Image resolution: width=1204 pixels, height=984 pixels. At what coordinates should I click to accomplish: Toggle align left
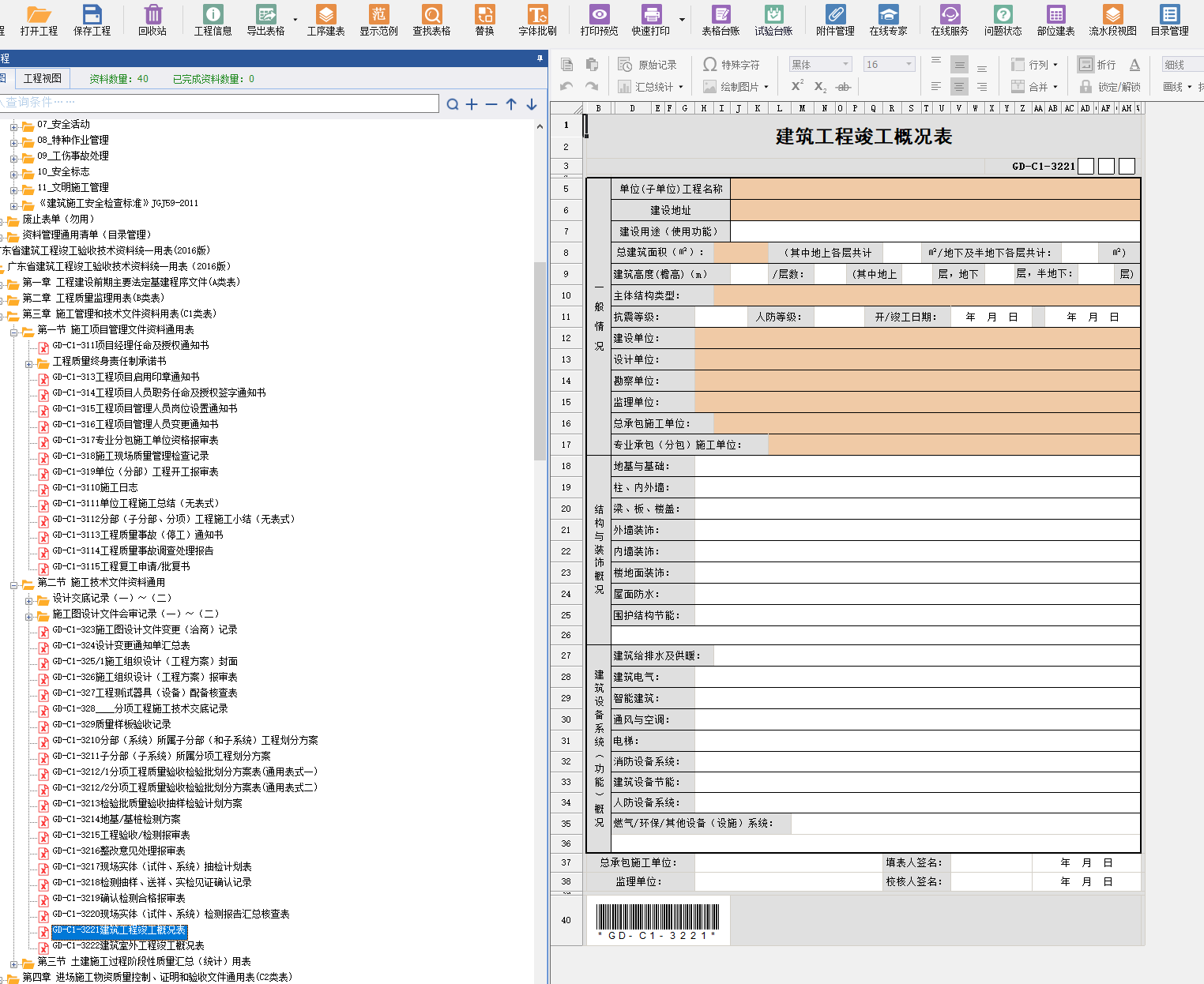click(936, 87)
